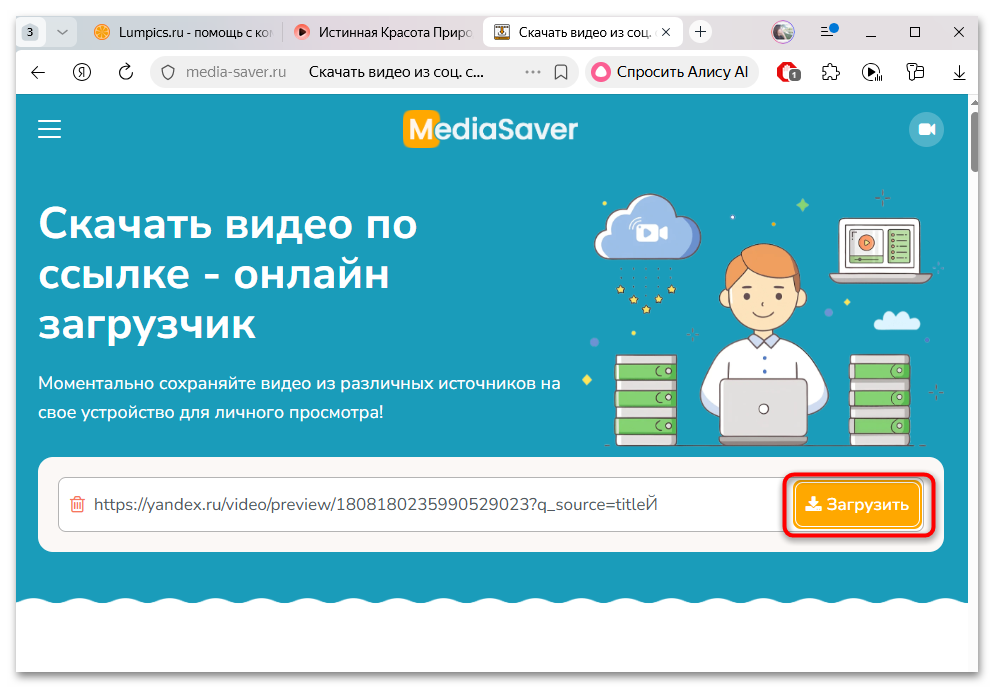
Task: Open the media playback control icon
Action: pos(872,72)
